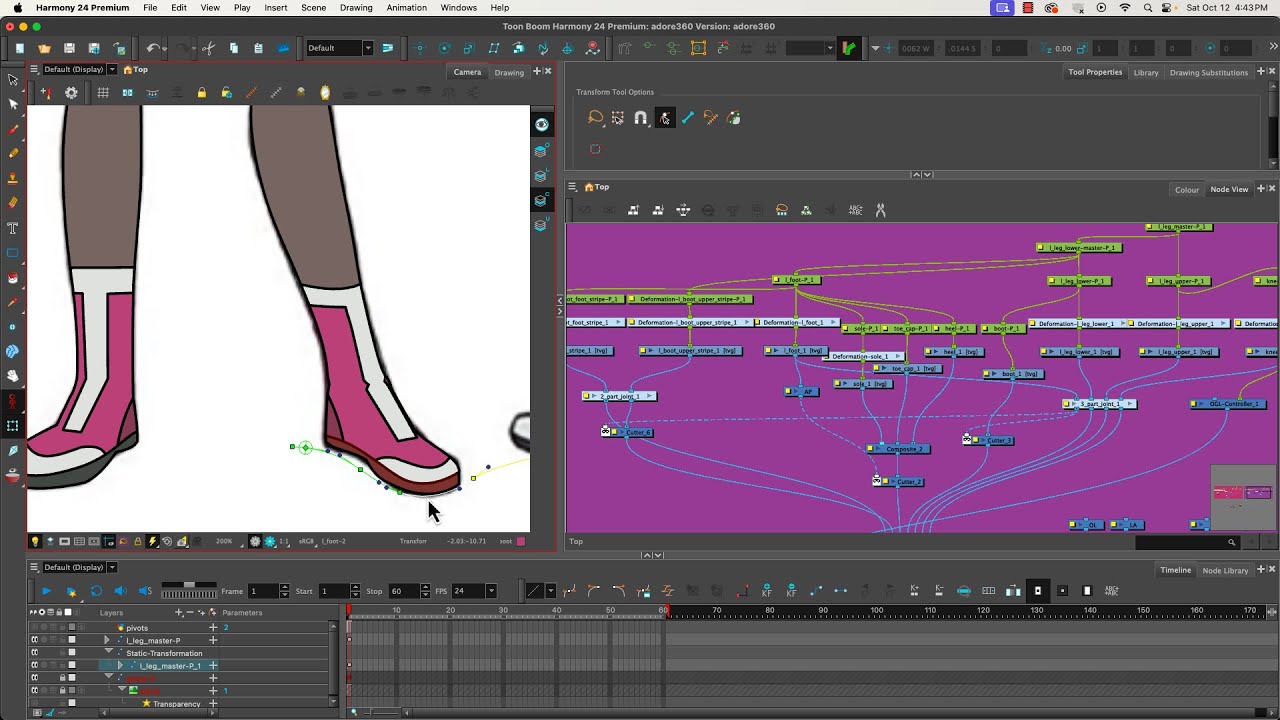
Task: Select the Text tool in the Tools toolbar
Action: click(x=13, y=228)
